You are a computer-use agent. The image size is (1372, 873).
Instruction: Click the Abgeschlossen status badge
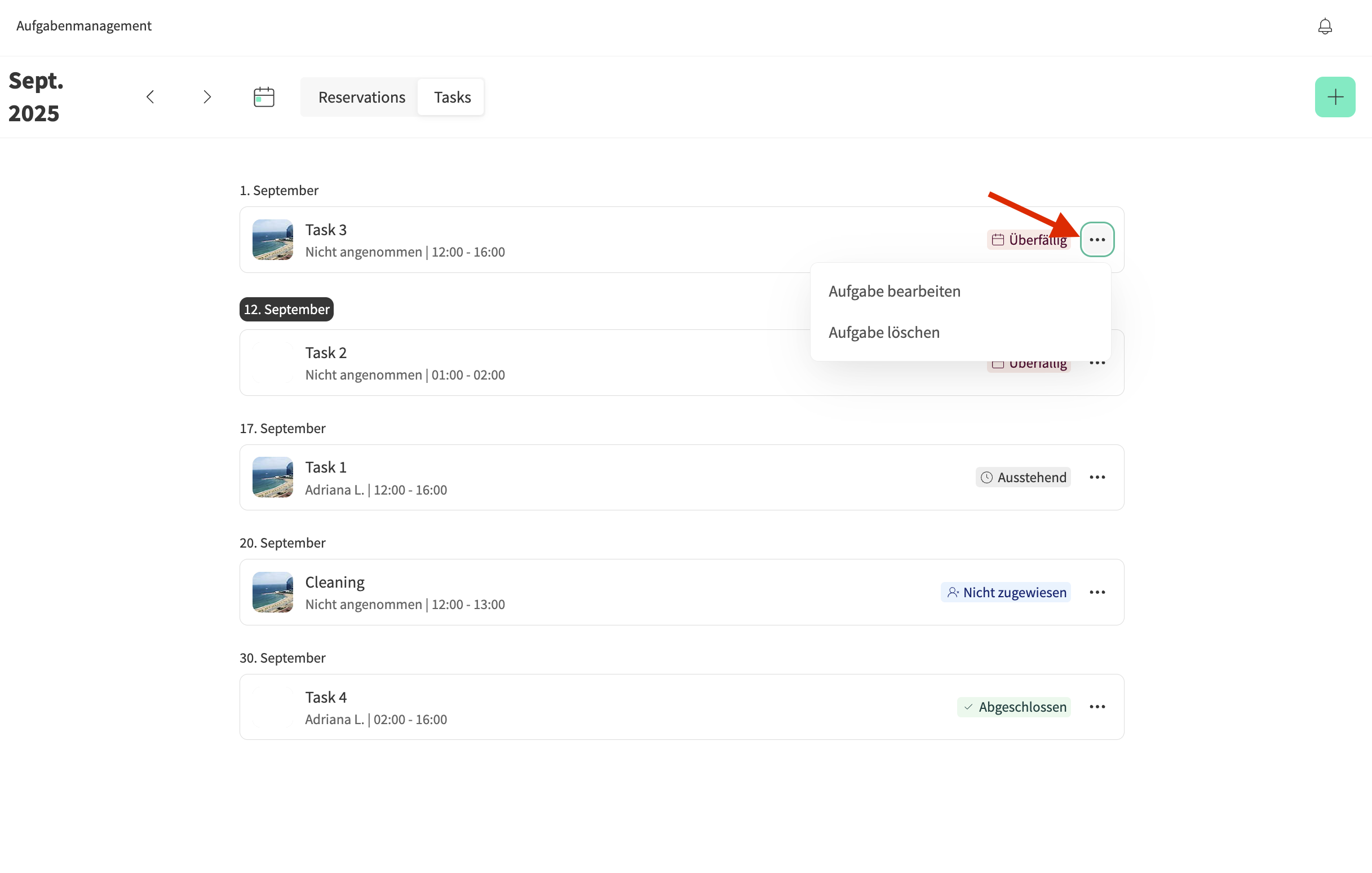pos(1013,707)
